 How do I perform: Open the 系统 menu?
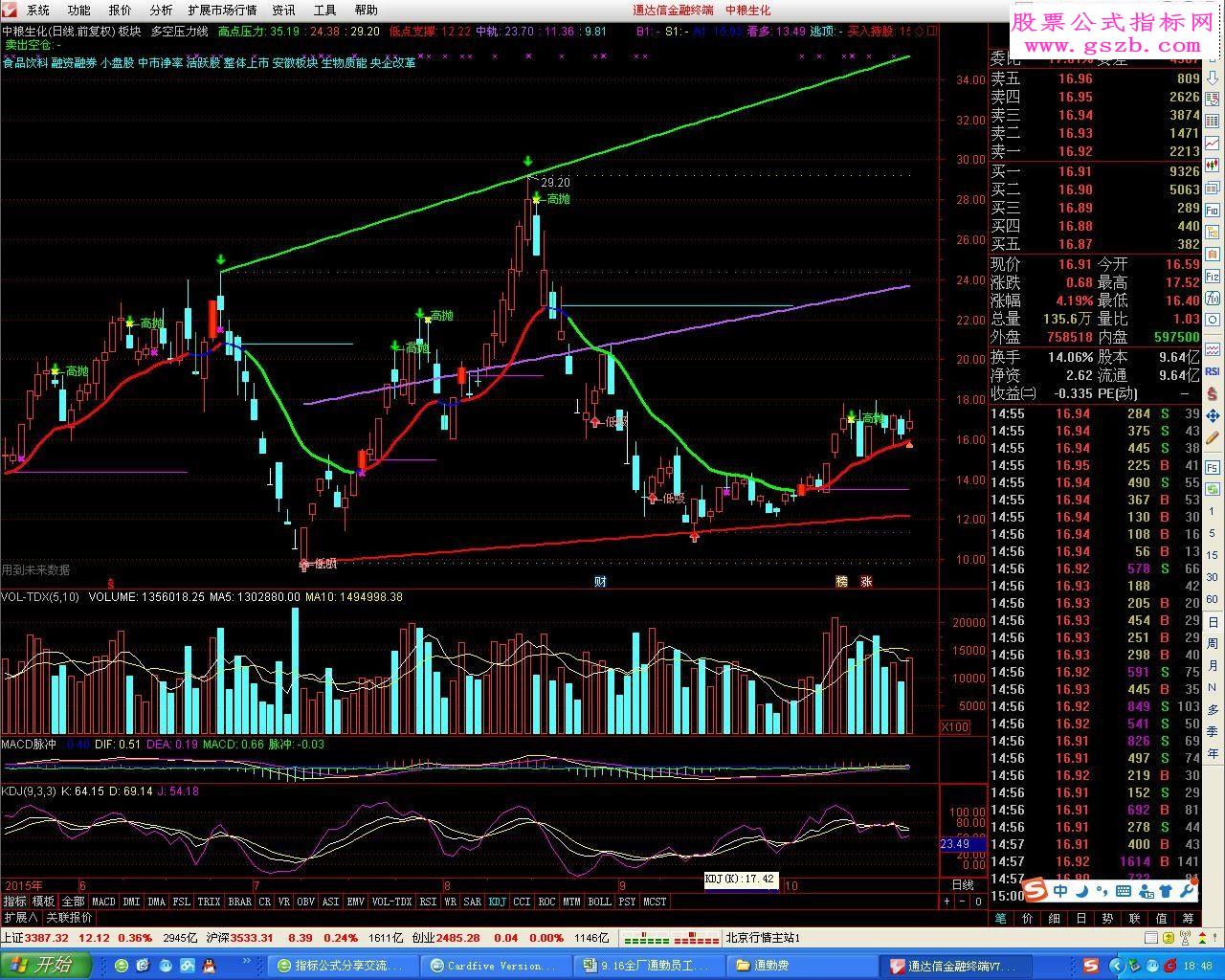tap(38, 10)
